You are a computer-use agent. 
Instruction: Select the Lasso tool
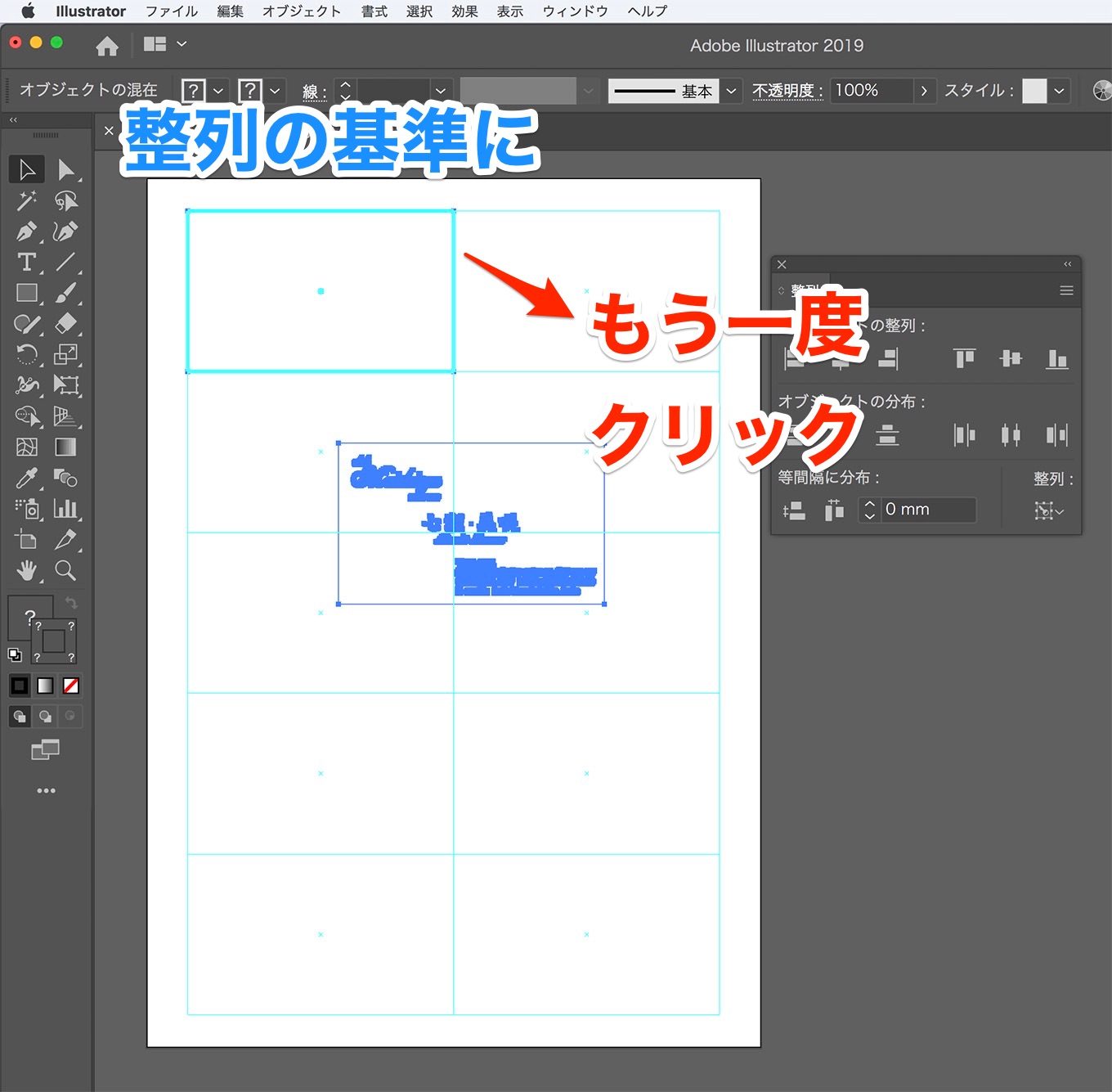click(x=65, y=200)
